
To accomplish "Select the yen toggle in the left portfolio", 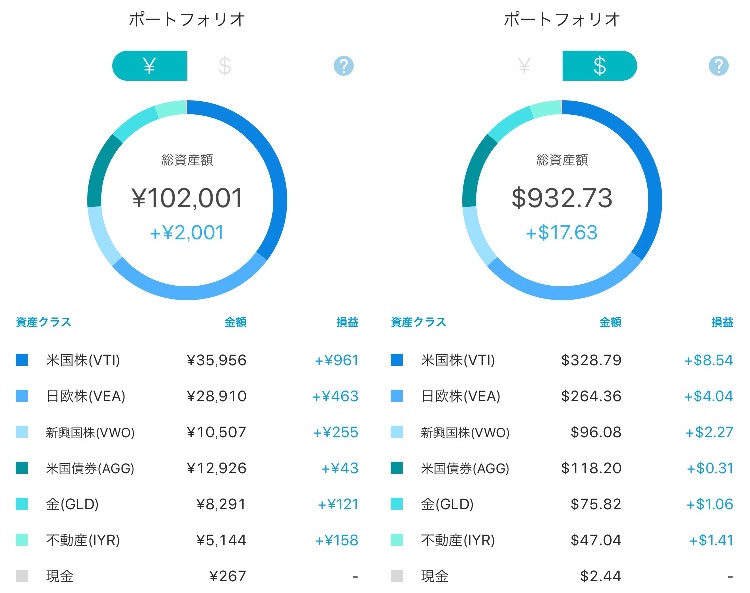I will click(149, 66).
